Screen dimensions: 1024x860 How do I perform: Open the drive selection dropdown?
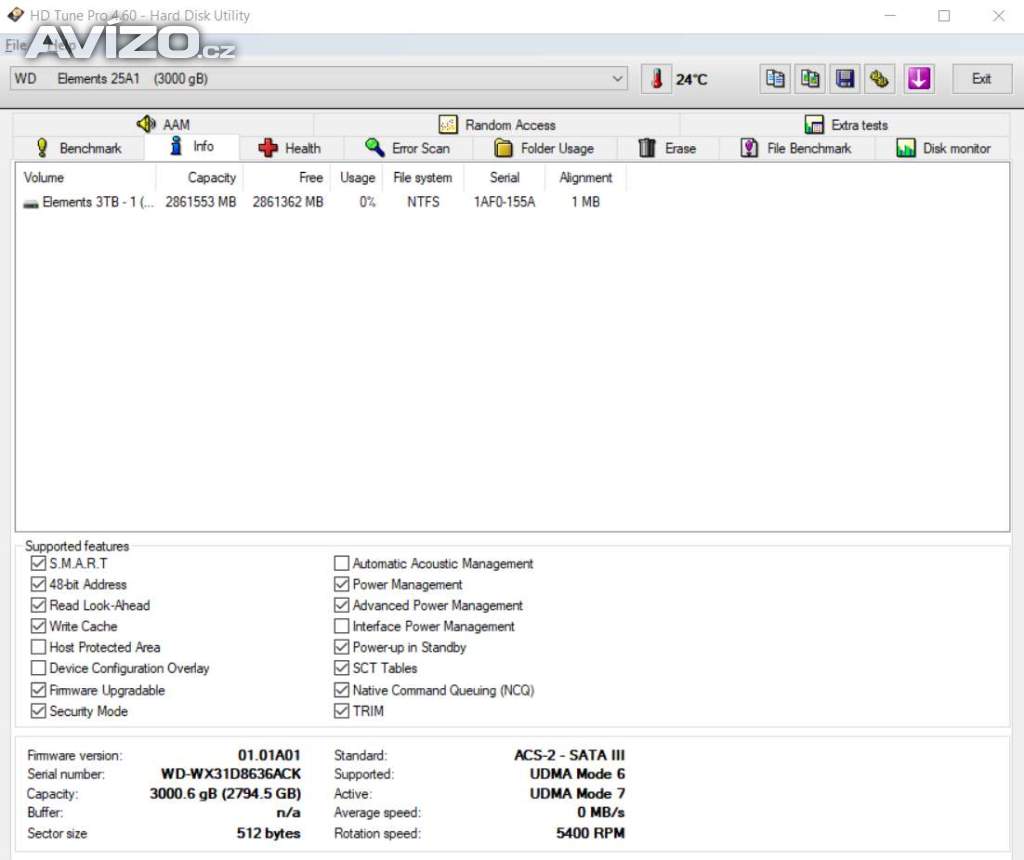[319, 79]
